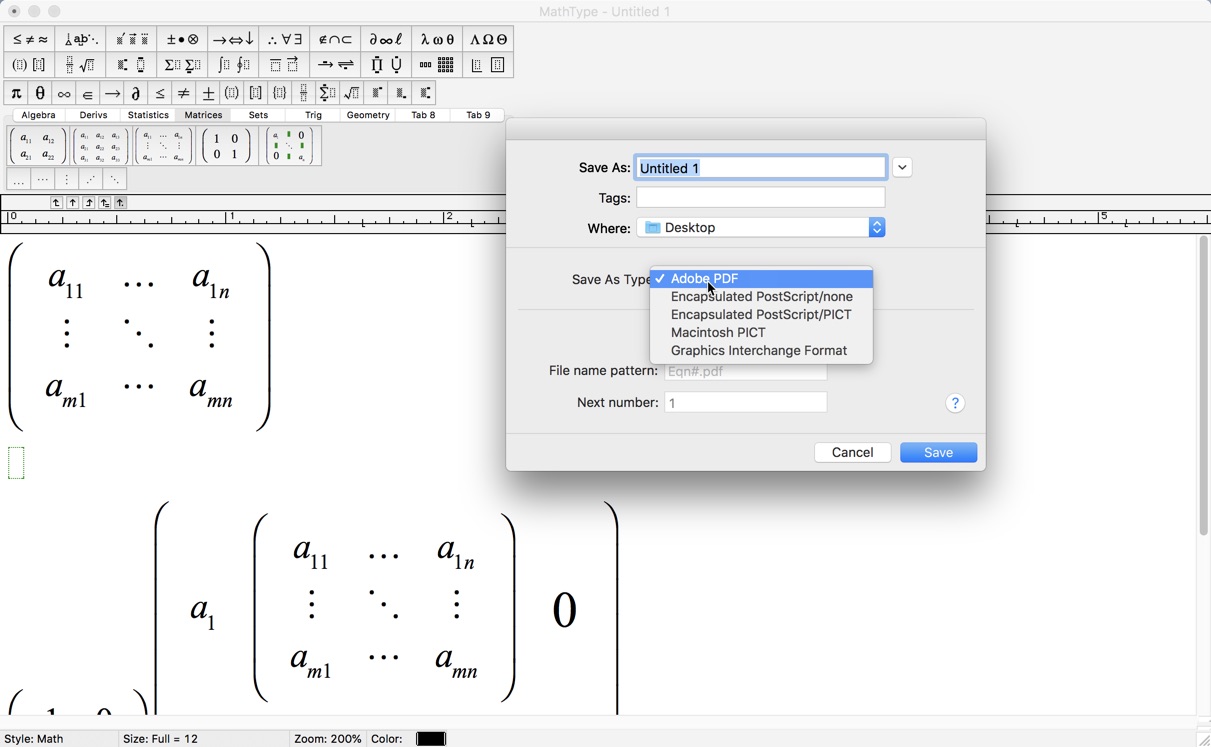This screenshot has height=747, width=1211.
Task: Select Macintosh PICT in the format dropdown
Action: (717, 332)
